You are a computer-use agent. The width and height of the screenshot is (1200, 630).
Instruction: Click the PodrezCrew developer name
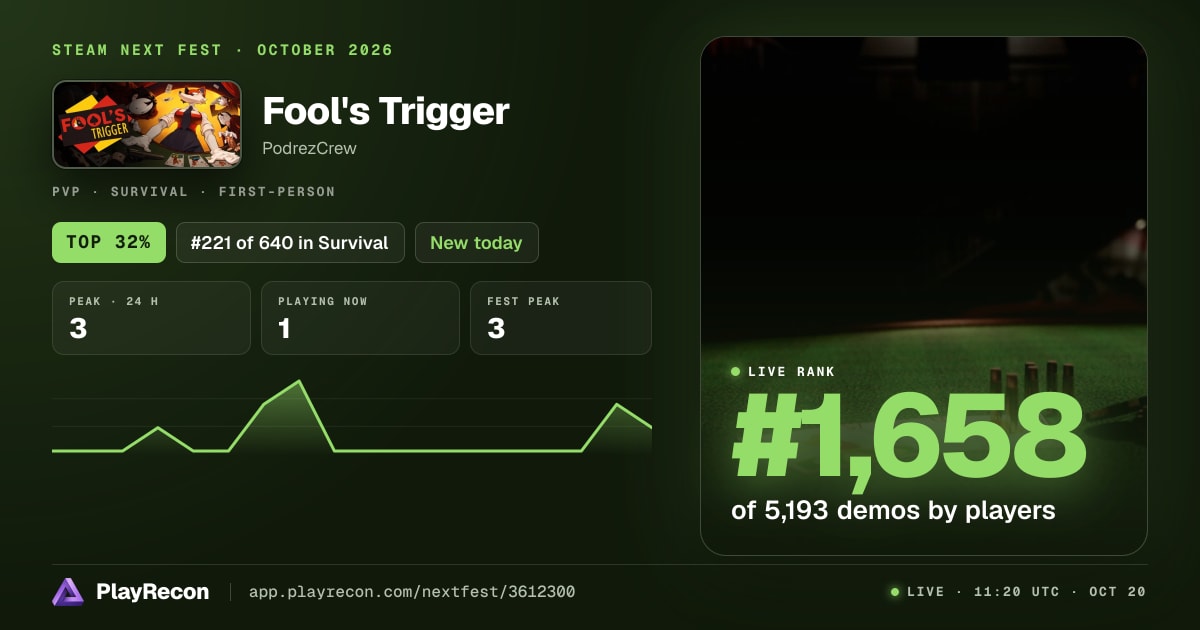tap(309, 148)
